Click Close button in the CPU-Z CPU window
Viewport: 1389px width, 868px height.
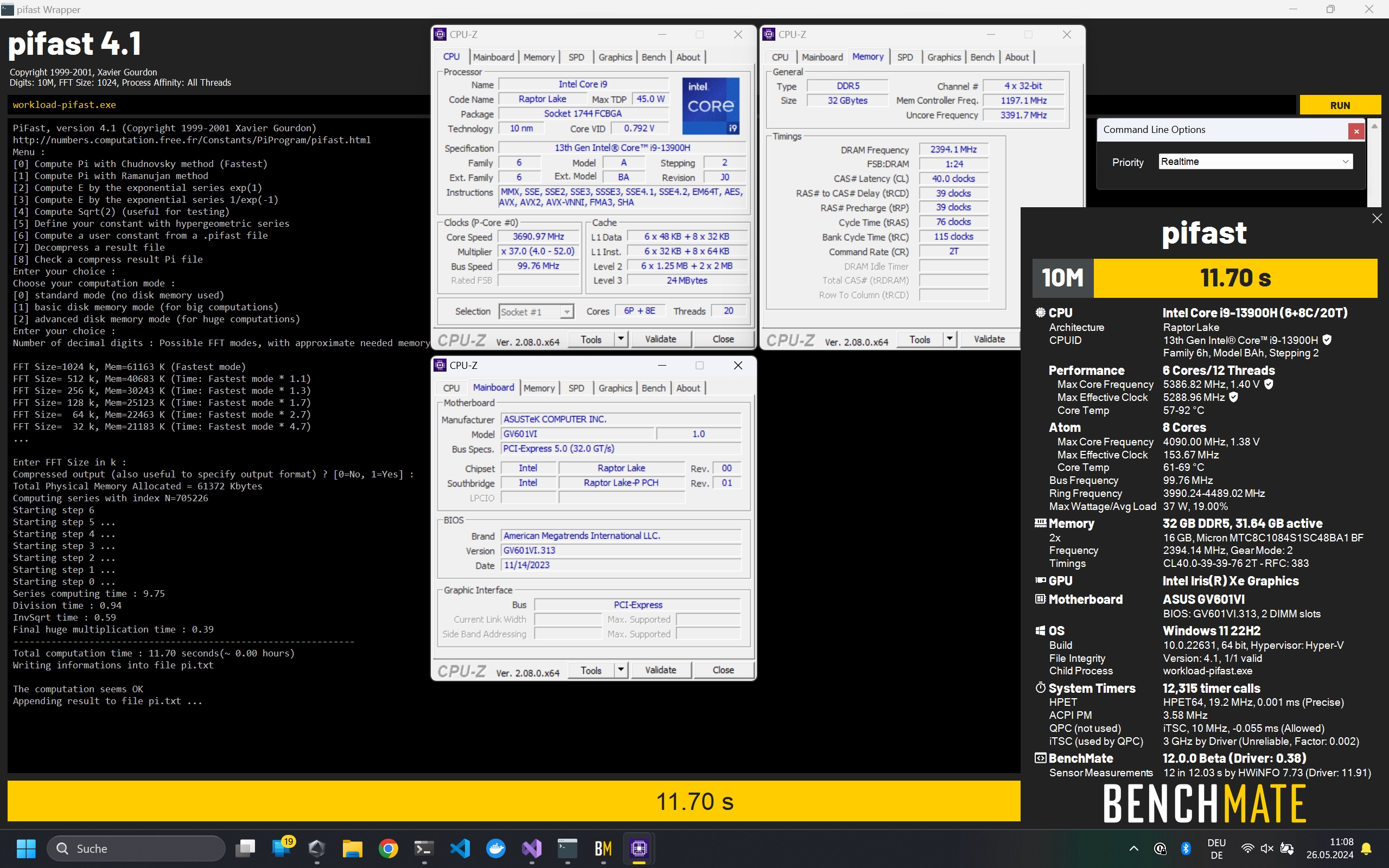point(723,339)
